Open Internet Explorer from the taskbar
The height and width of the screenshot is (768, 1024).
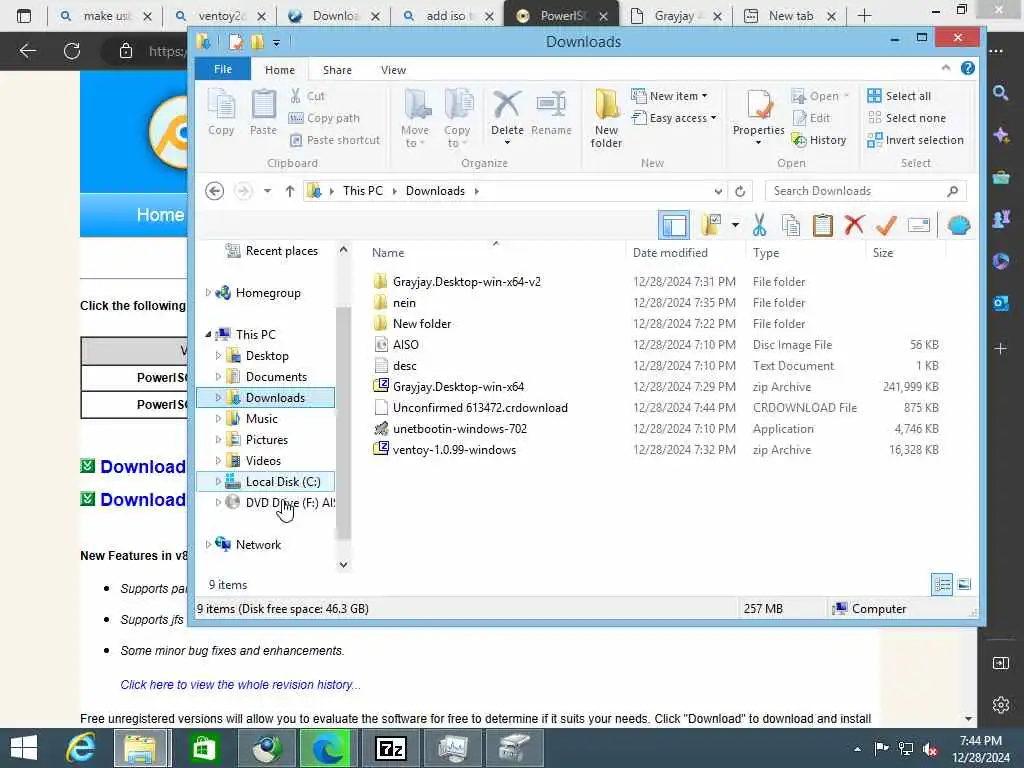coord(81,748)
